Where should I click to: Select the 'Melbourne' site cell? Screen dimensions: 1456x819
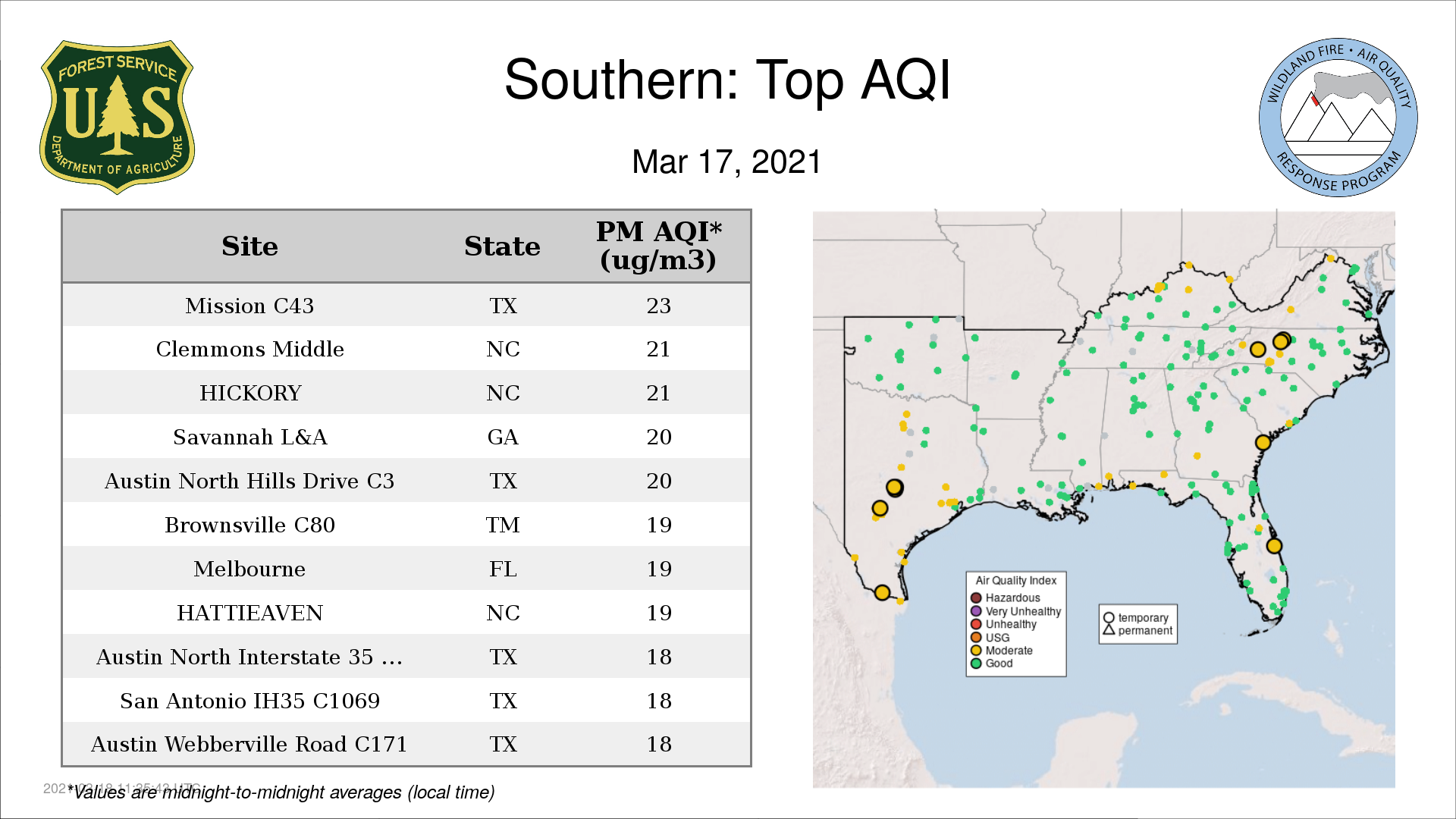pos(249,569)
